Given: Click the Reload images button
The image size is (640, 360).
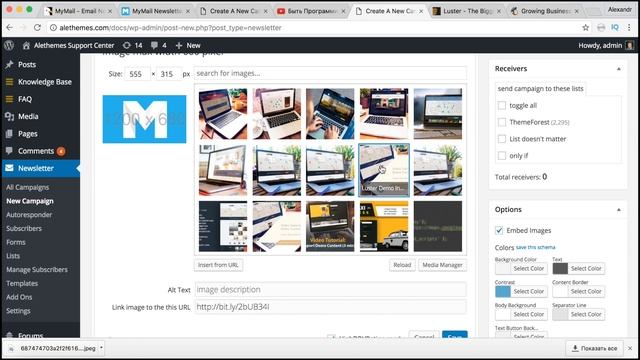Looking at the screenshot, I should (402, 265).
